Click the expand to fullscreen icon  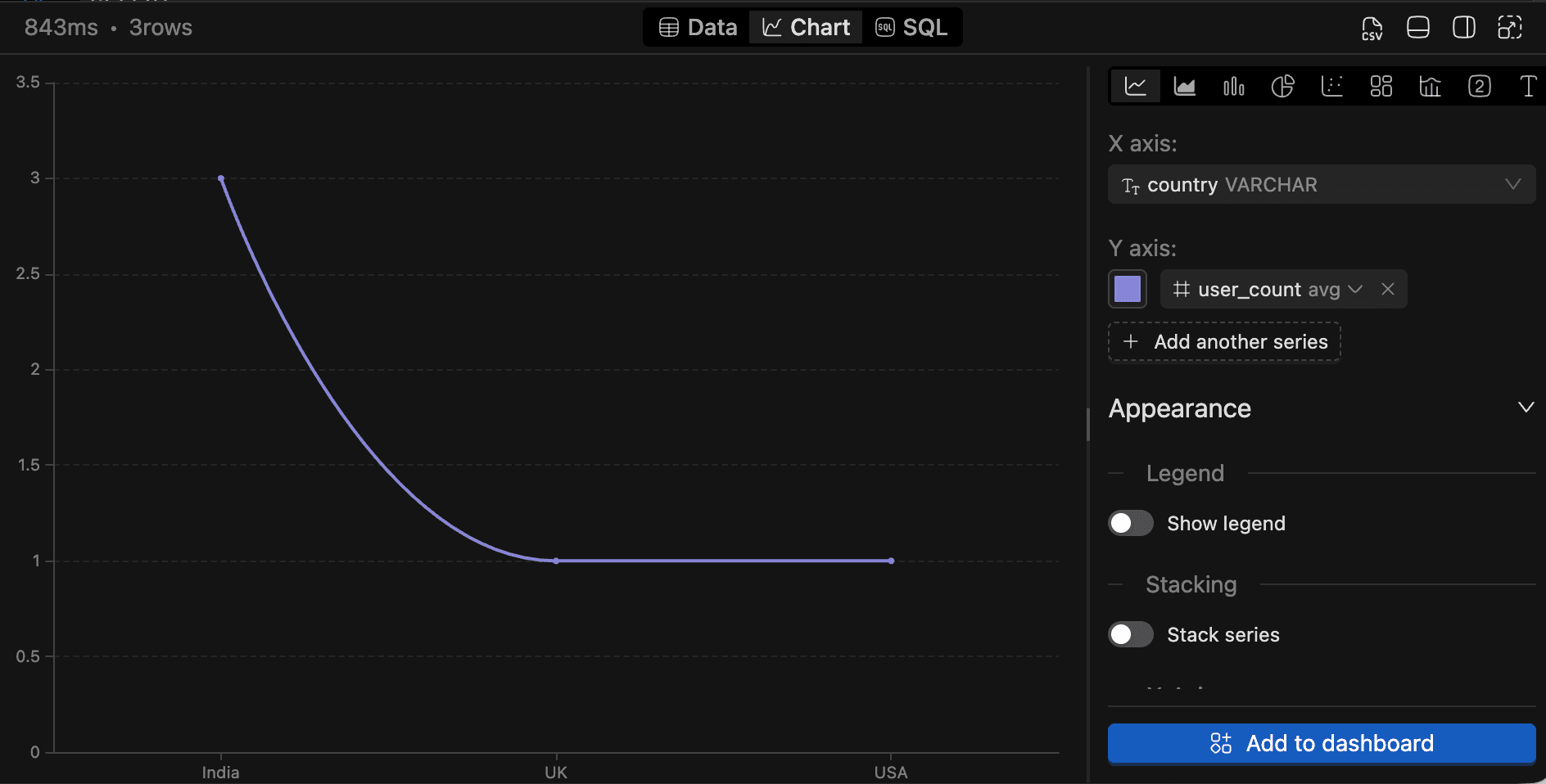[x=1509, y=28]
